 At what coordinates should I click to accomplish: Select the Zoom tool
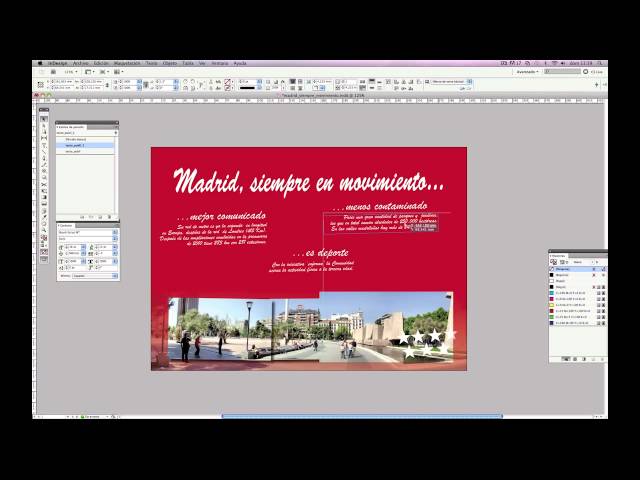[x=44, y=230]
